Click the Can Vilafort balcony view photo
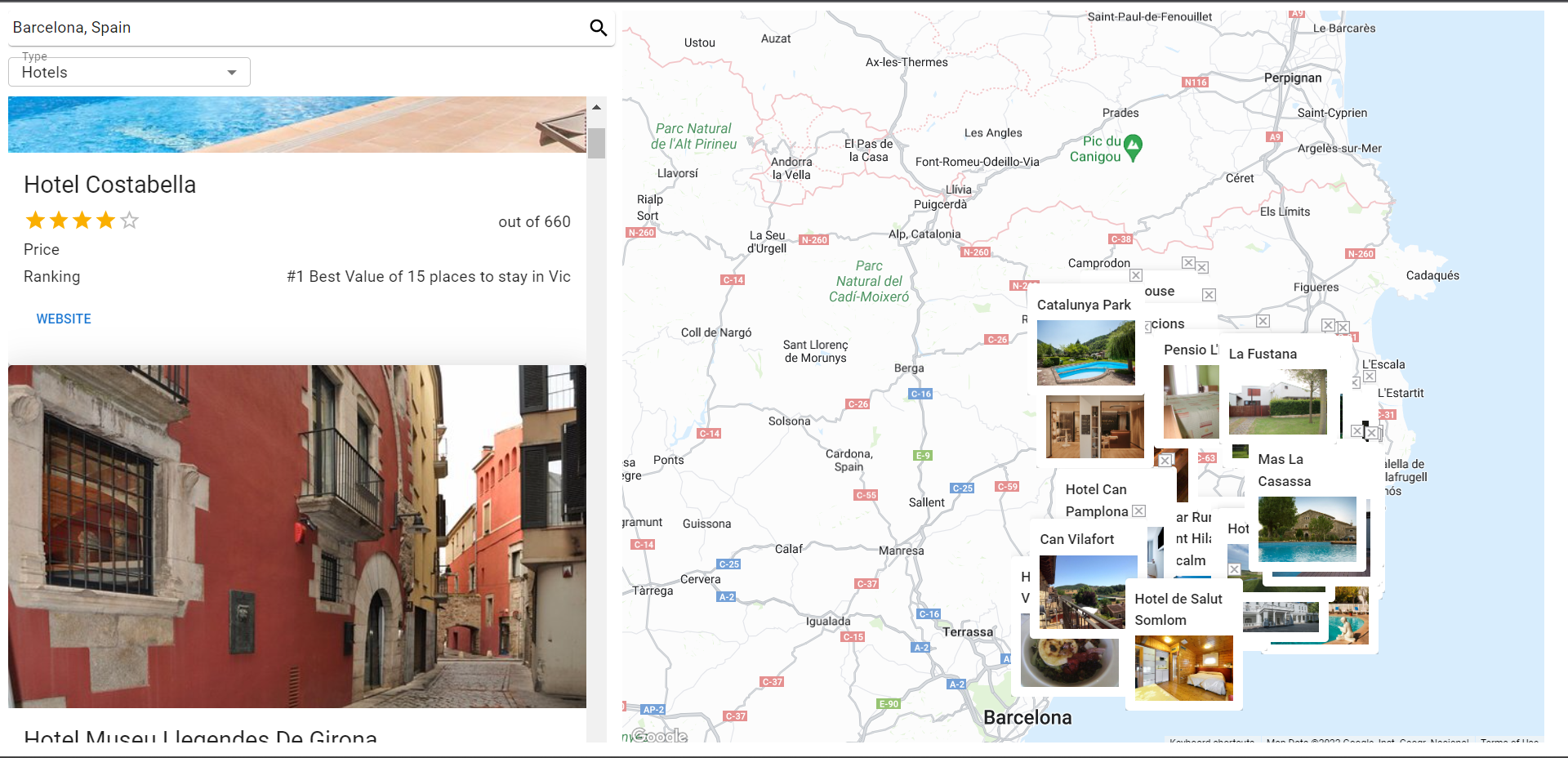 (x=1089, y=592)
